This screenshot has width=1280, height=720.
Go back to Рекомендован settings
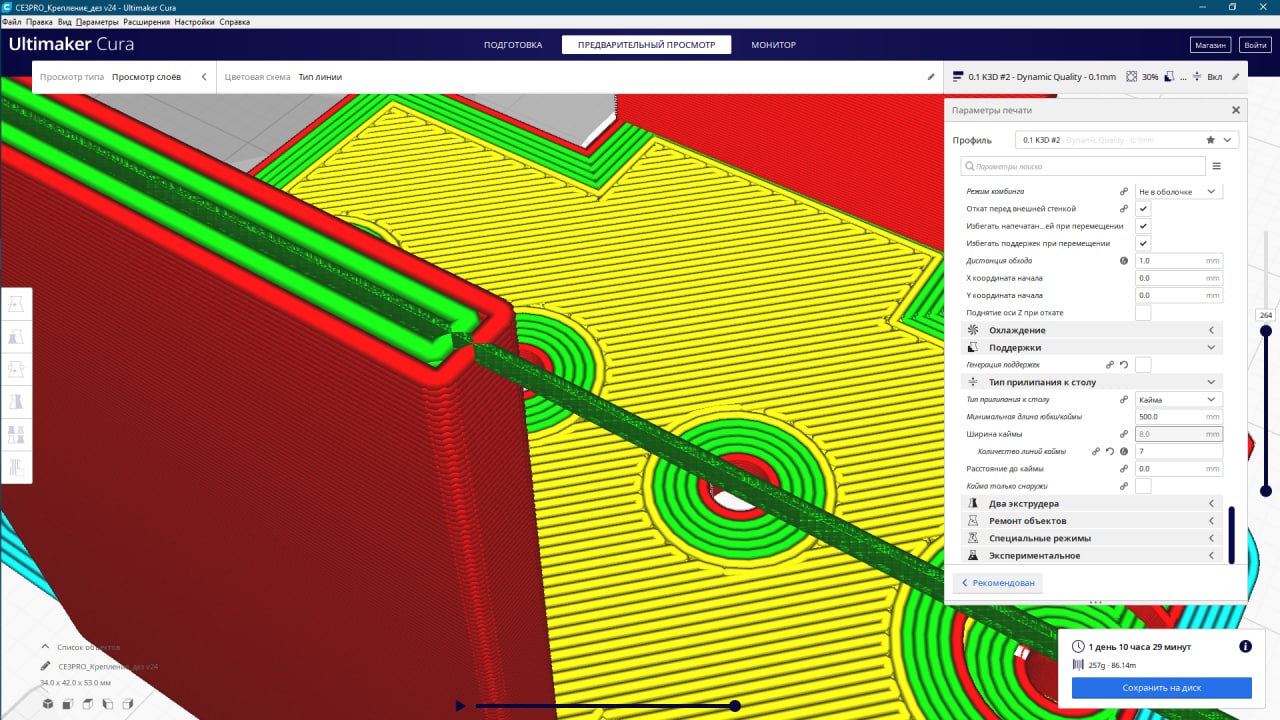coord(997,583)
